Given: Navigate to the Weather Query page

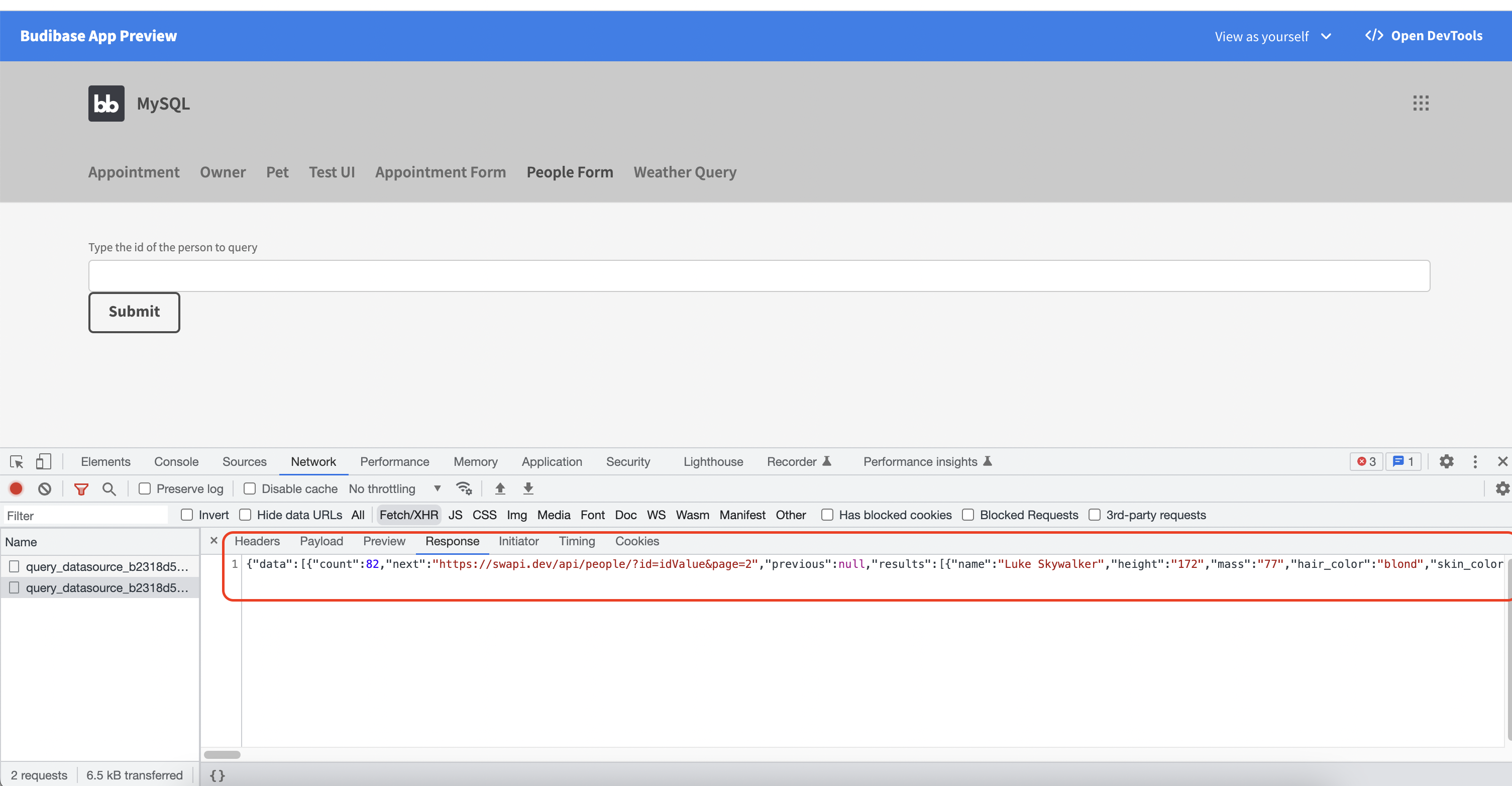Looking at the screenshot, I should [684, 172].
